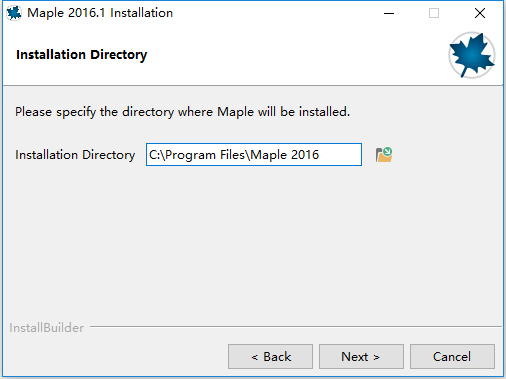Viewport: 506px width, 379px height.
Task: Click the separator line beside InstallBuilder
Action: click(296, 327)
